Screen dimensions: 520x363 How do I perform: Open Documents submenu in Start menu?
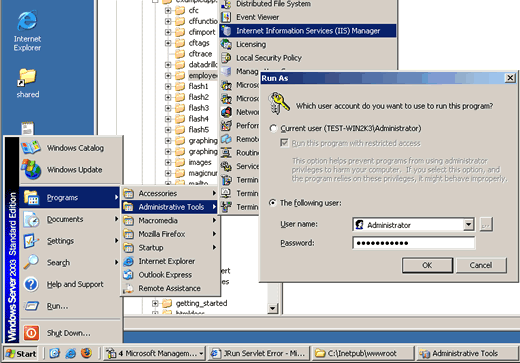pyautogui.click(x=70, y=219)
